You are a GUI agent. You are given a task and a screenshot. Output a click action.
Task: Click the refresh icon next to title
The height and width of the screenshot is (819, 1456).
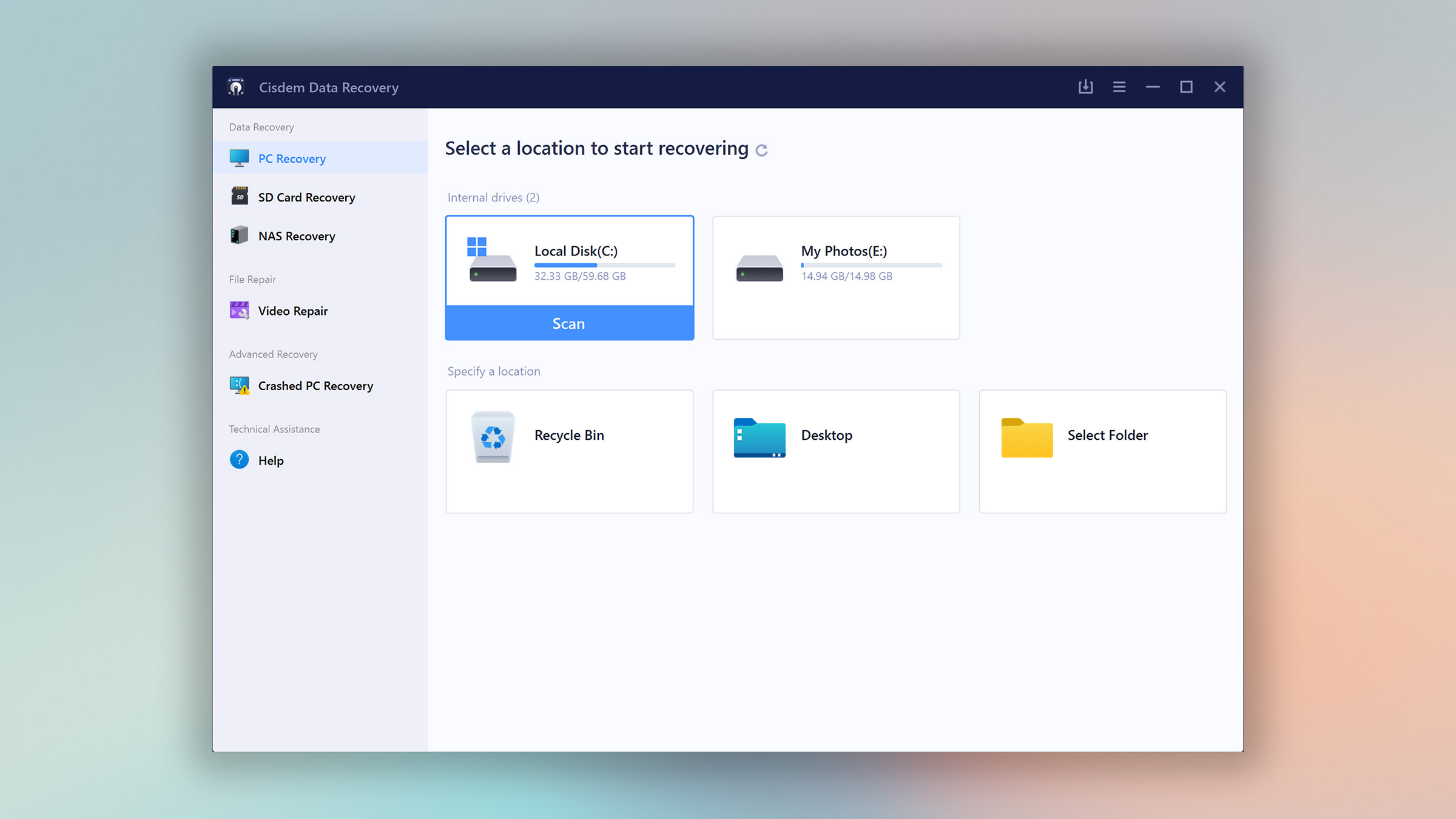(763, 149)
